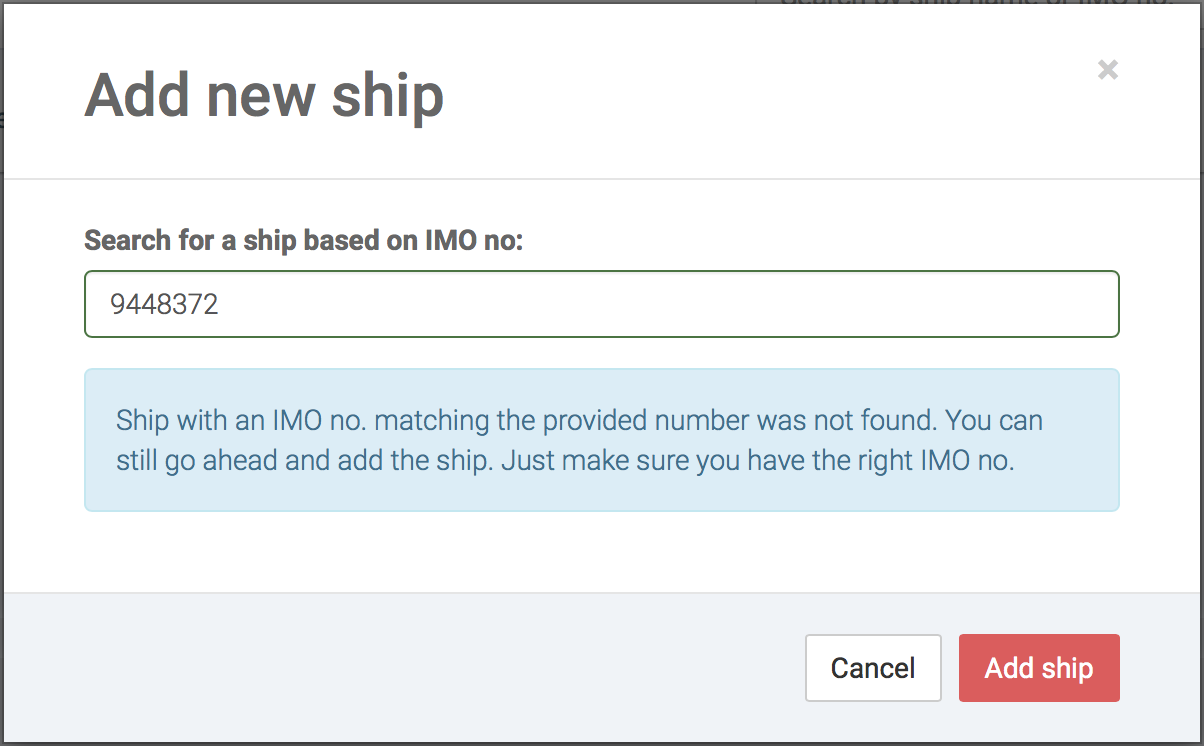Click the IMO number search field
1204x746 pixels.
[601, 304]
